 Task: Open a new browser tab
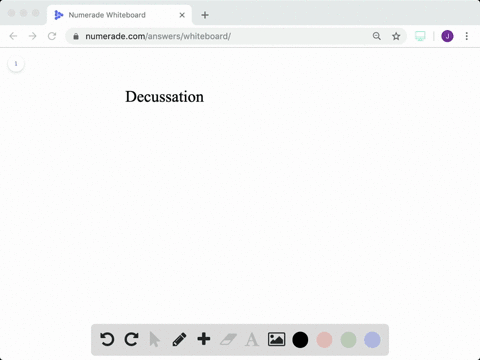point(205,15)
